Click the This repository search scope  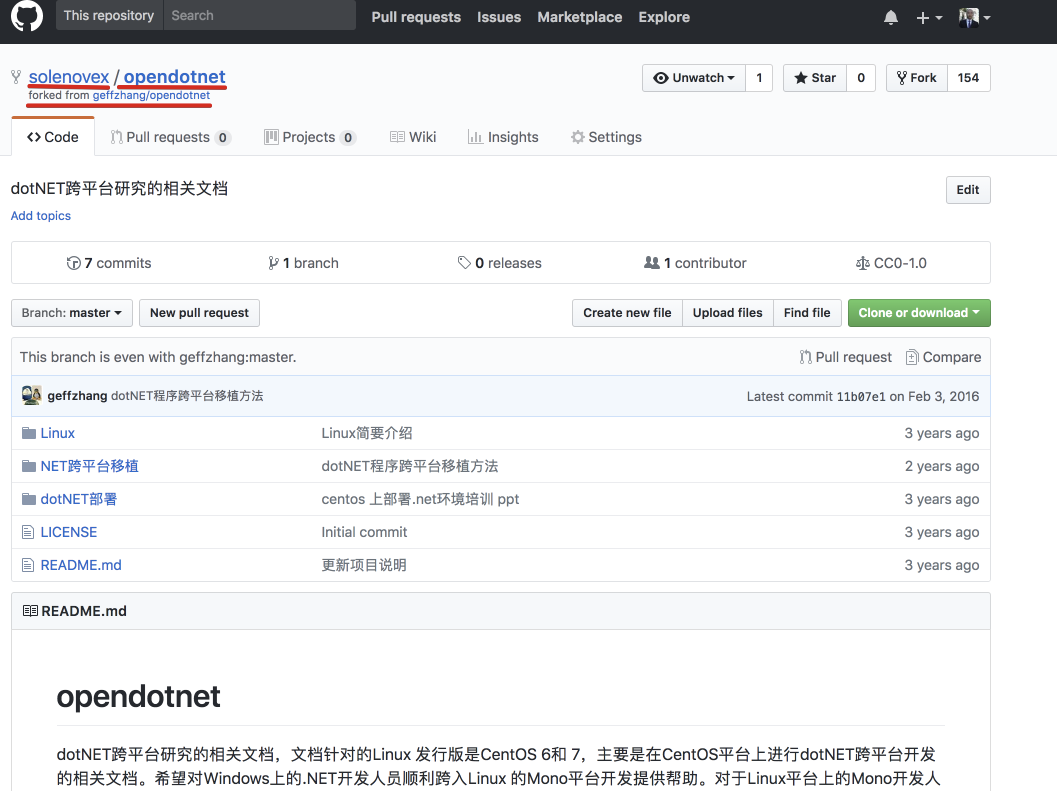[x=109, y=15]
